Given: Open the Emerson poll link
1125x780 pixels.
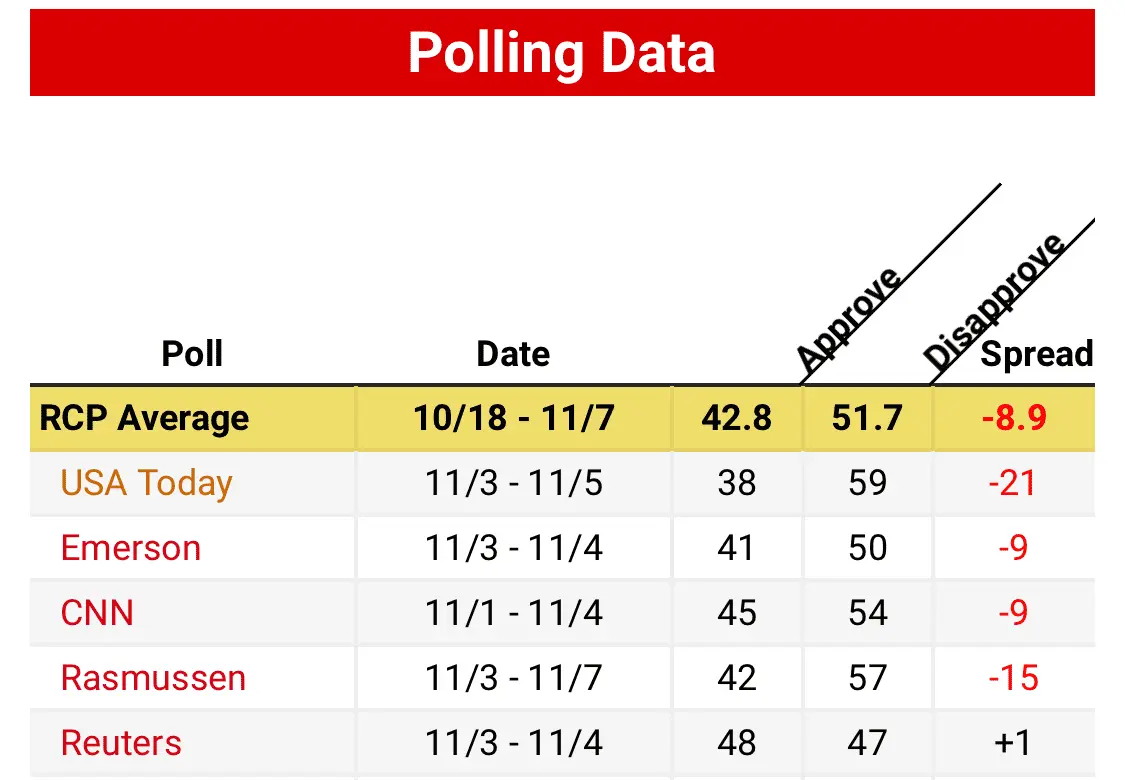Looking at the screenshot, I should click(x=131, y=548).
